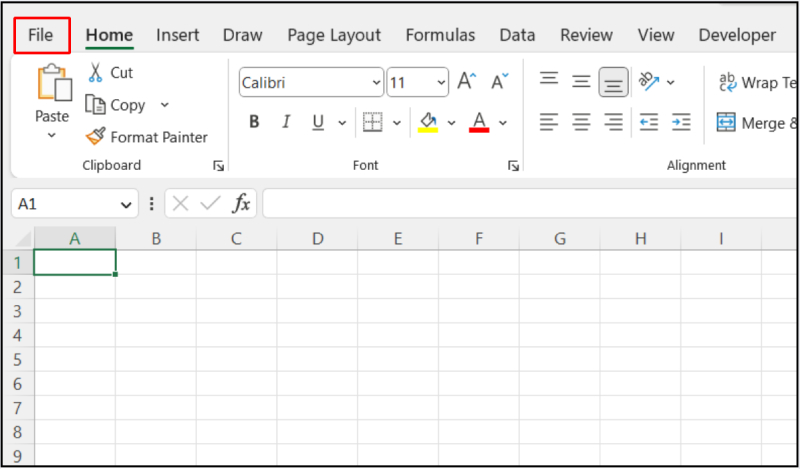Image resolution: width=800 pixels, height=469 pixels.
Task: Click the Increase Indent icon
Action: (681, 122)
